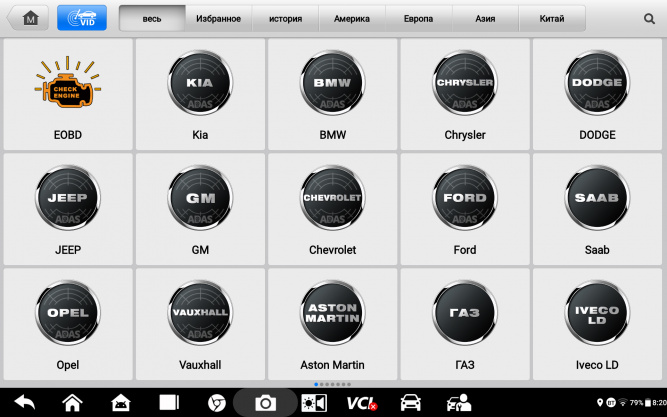Image resolution: width=667 pixels, height=417 pixels.
Task: Open the история tab
Action: (x=285, y=18)
